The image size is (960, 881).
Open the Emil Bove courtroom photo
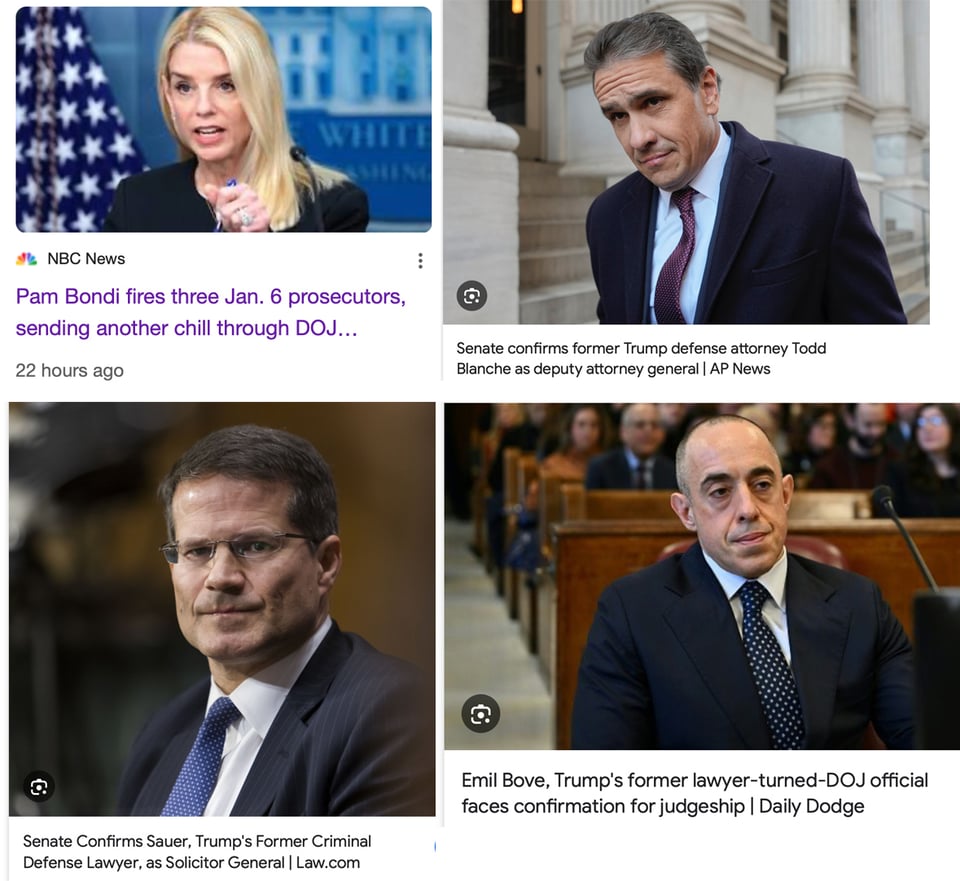click(x=702, y=575)
